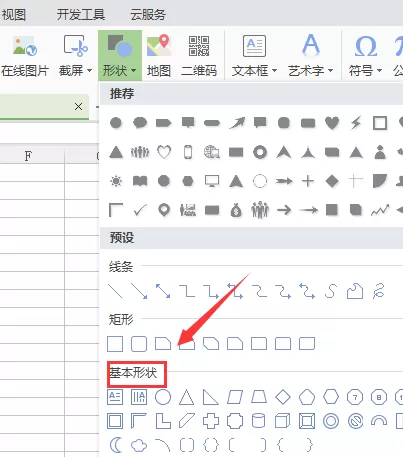Screen dimensions: 403x457
Task: Select the trapezoid basic shape
Action: pos(259,397)
